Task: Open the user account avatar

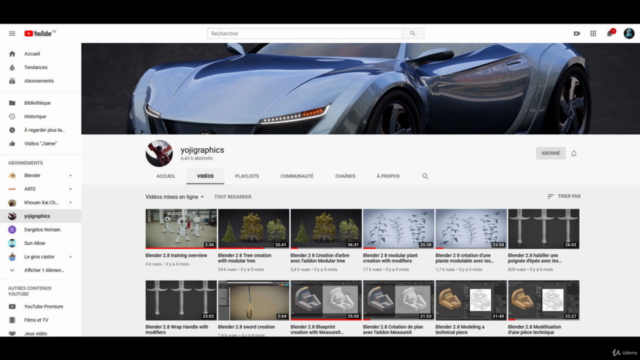Action: tap(629, 33)
